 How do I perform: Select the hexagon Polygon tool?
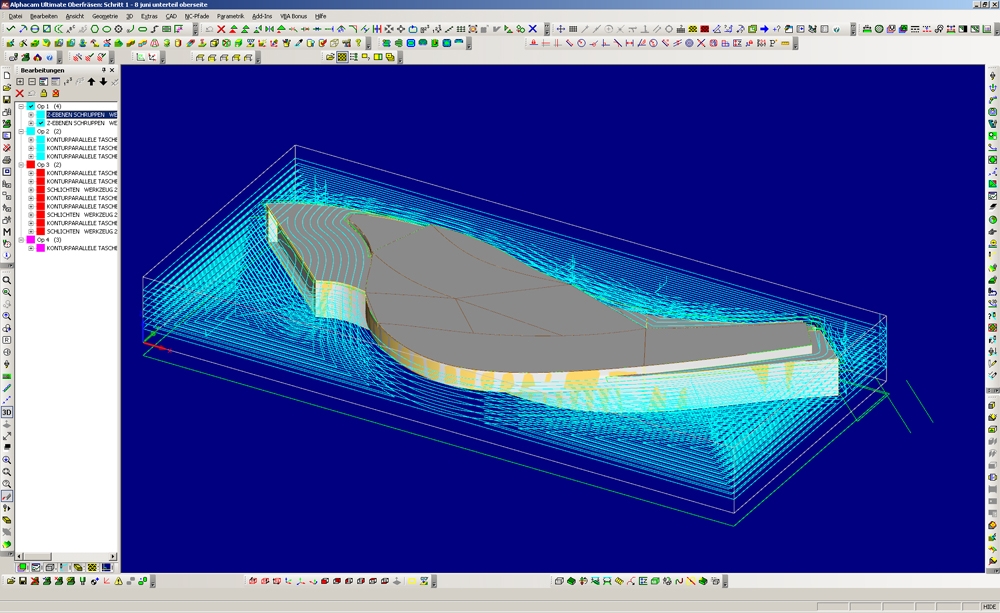point(94,29)
